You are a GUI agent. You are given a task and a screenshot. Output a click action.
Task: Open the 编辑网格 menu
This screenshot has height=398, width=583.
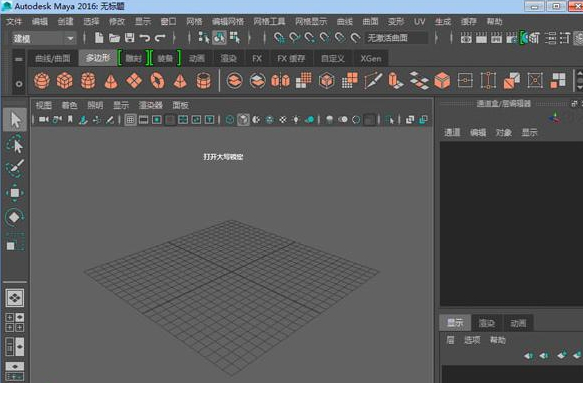click(228, 22)
